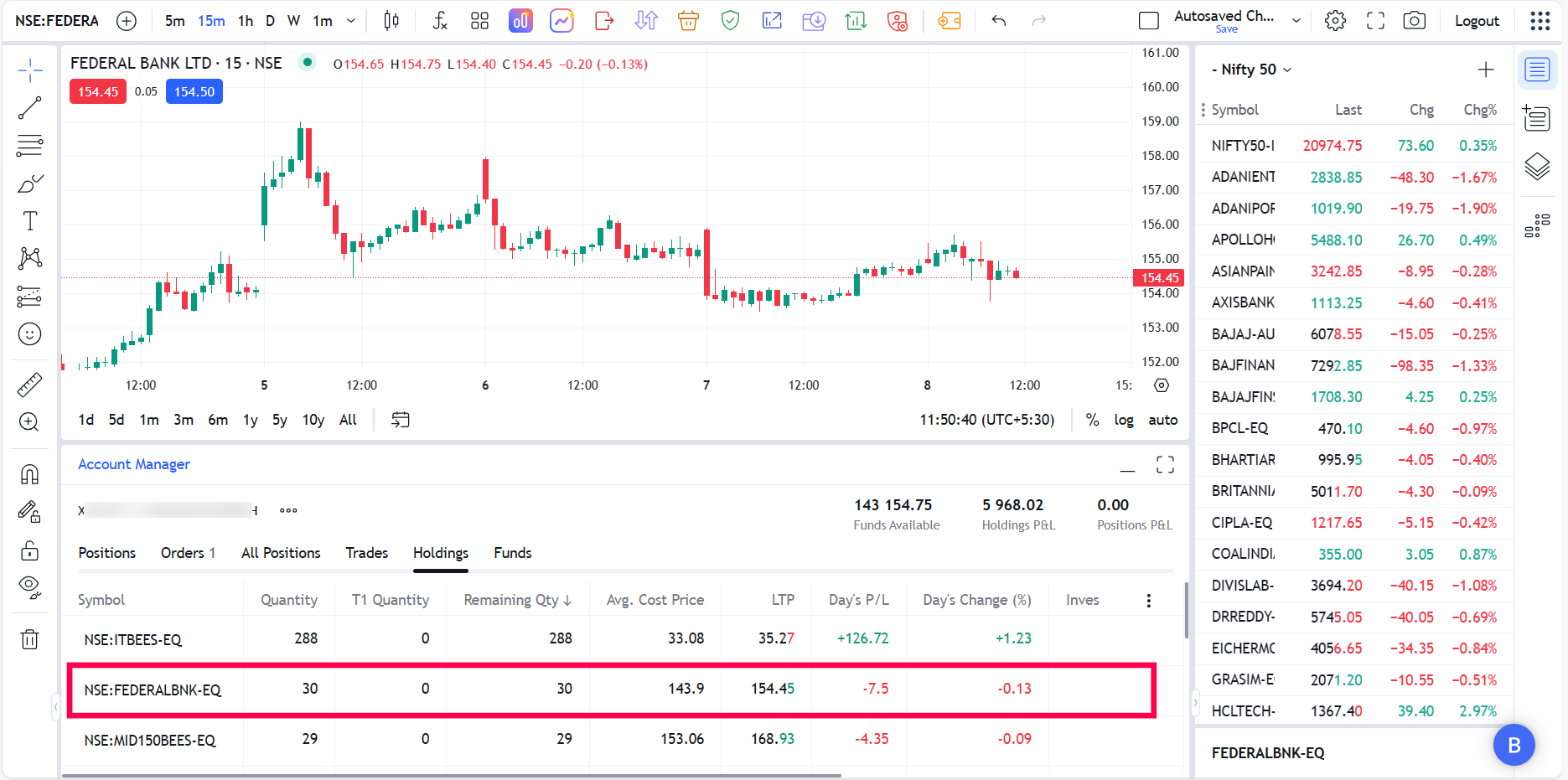Toggle stay in drawing mode
This screenshot has height=780, width=1568.
30,512
